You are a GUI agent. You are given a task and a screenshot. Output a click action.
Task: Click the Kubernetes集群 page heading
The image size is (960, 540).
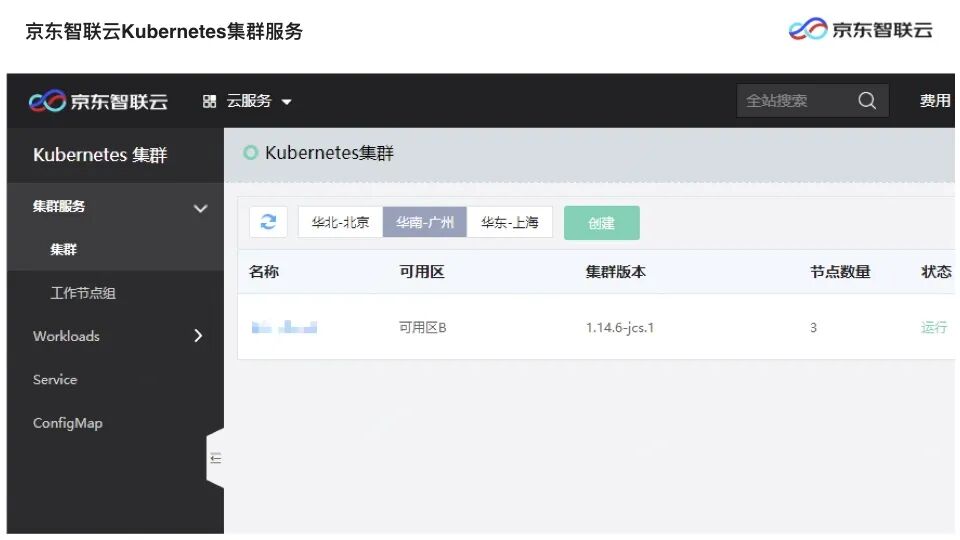point(329,152)
